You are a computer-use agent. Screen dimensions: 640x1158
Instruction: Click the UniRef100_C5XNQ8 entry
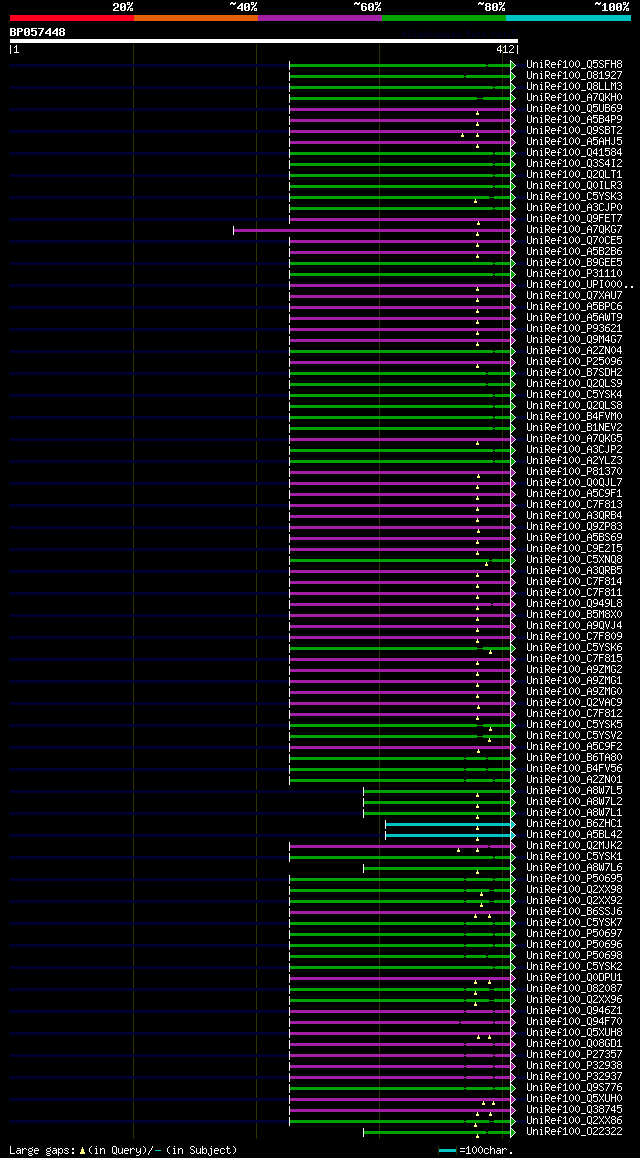(x=574, y=560)
